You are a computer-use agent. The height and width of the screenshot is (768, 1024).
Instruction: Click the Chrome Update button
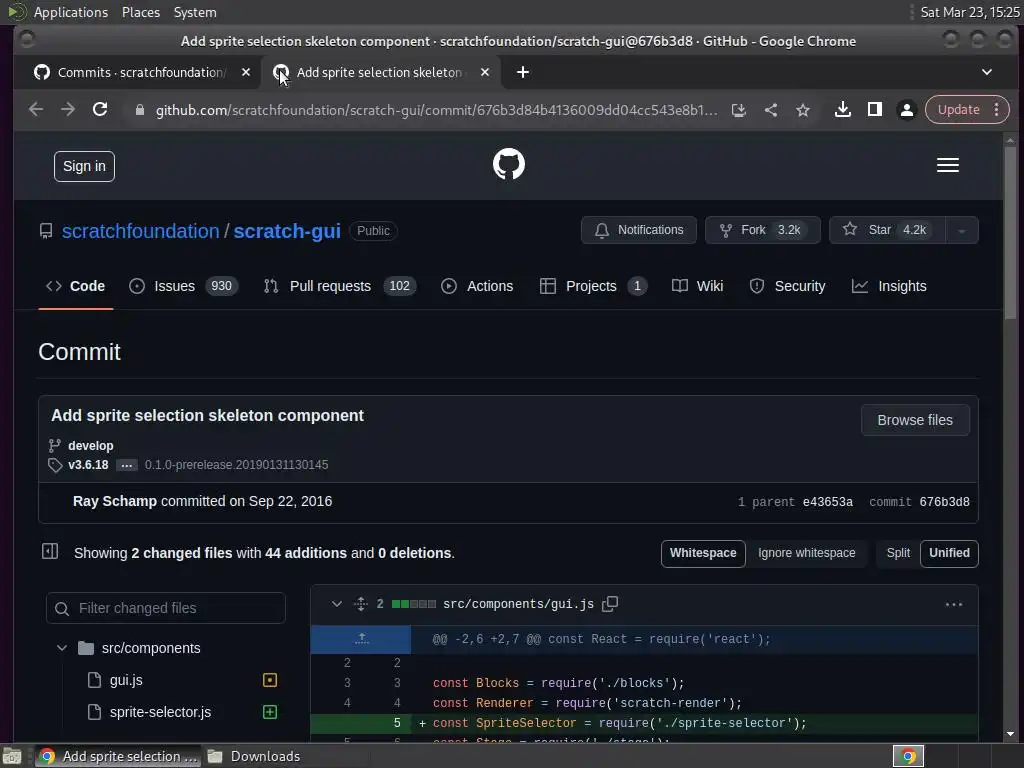(x=959, y=110)
